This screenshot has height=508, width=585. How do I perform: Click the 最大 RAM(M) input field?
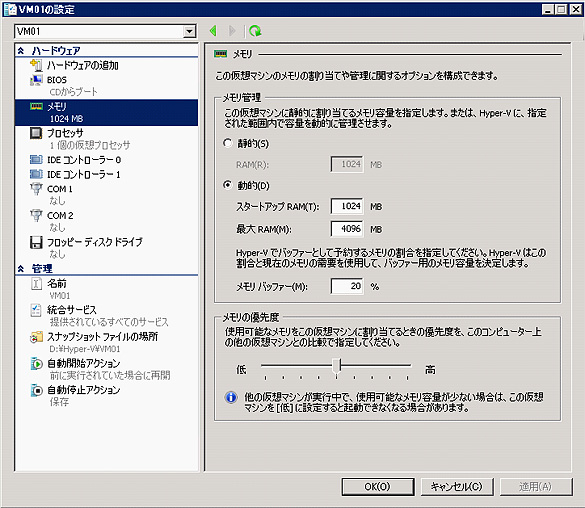click(x=347, y=229)
